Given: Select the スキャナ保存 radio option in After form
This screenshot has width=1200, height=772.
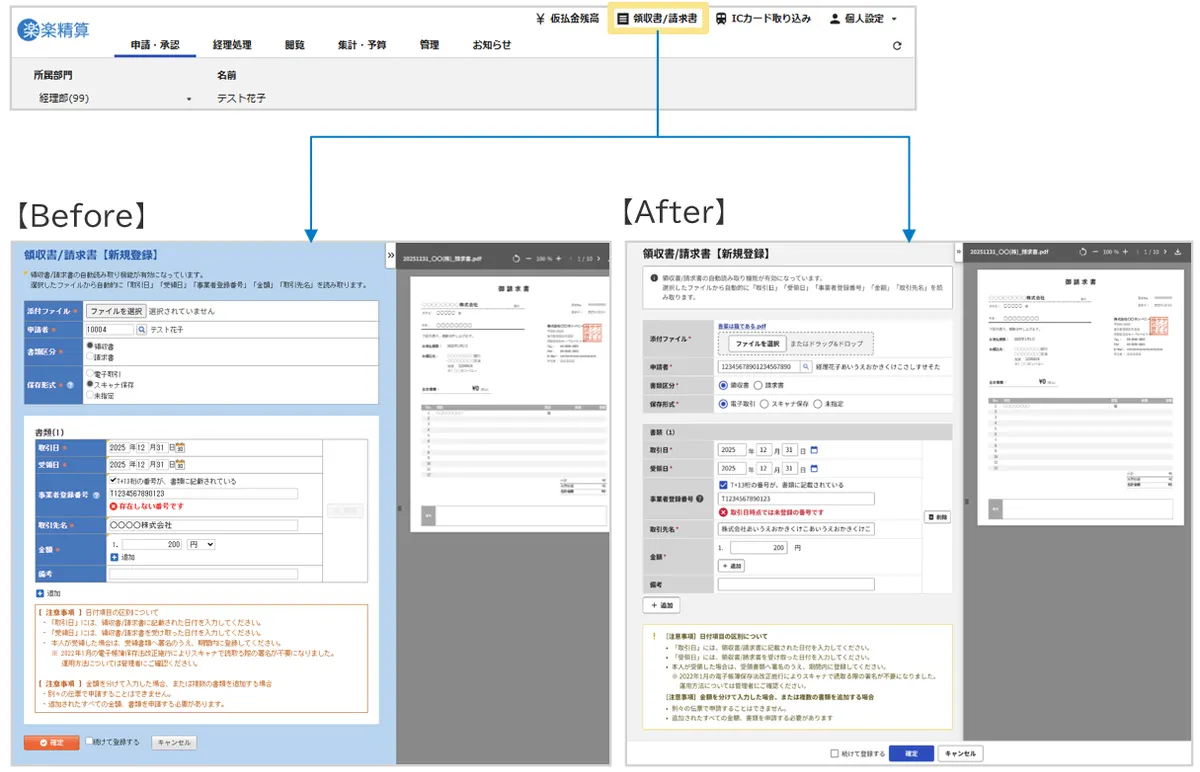Looking at the screenshot, I should click(764, 404).
